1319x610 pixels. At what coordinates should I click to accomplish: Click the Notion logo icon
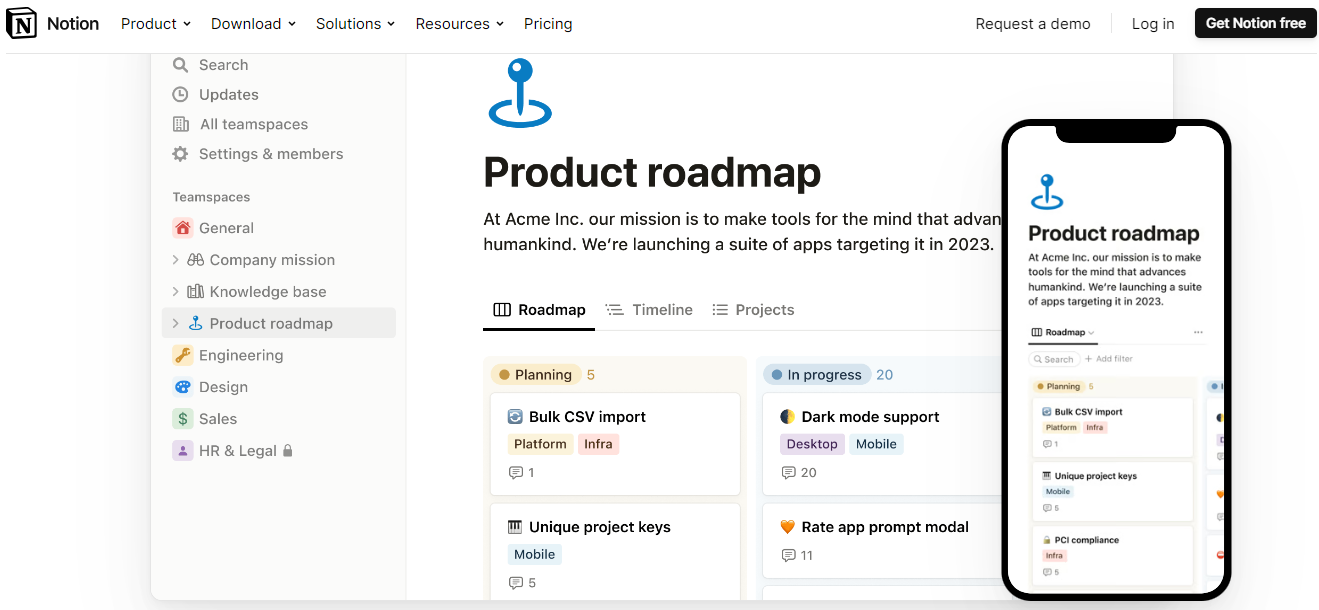click(21, 23)
